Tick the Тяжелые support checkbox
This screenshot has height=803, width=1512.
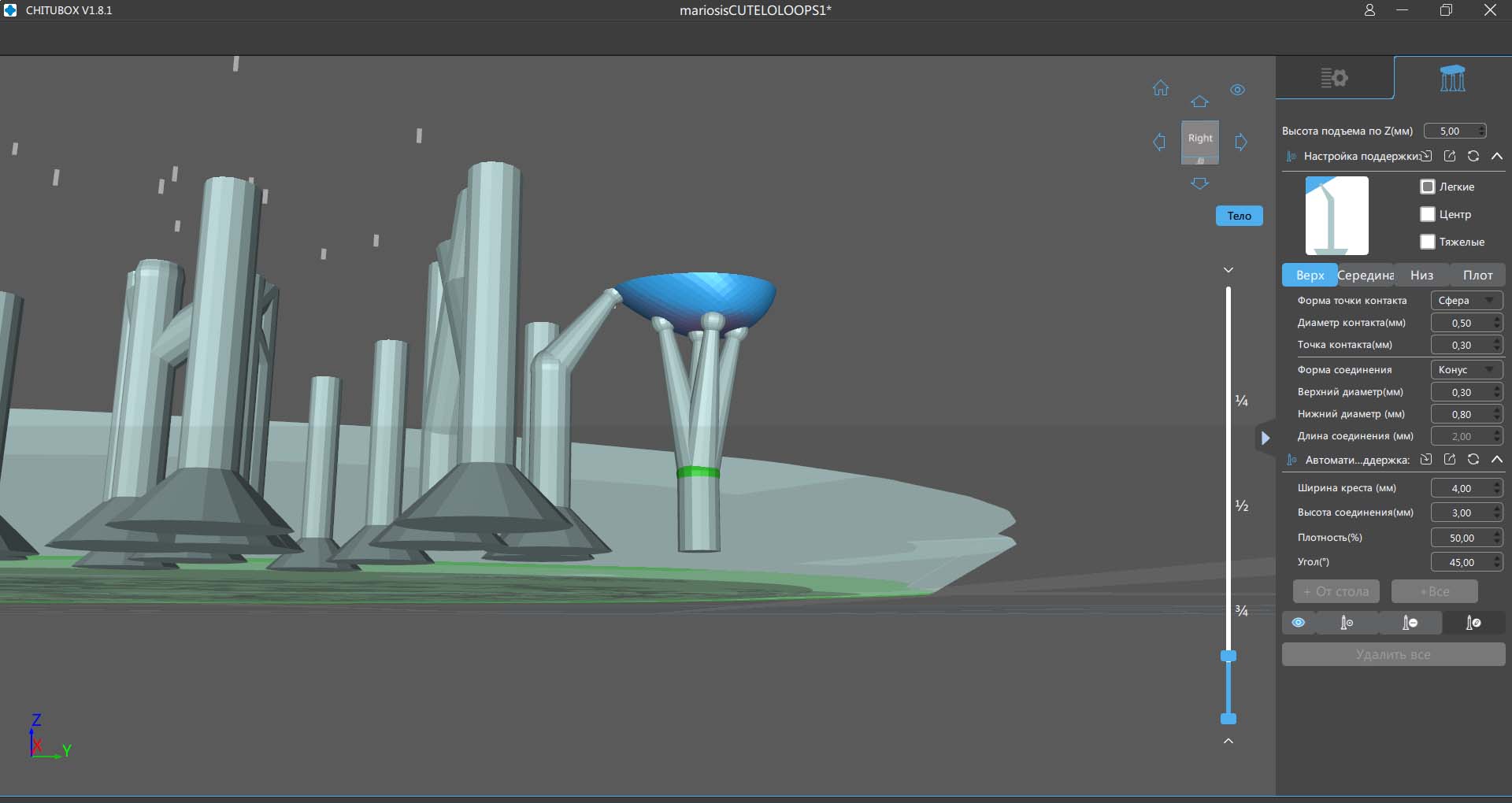(1428, 242)
